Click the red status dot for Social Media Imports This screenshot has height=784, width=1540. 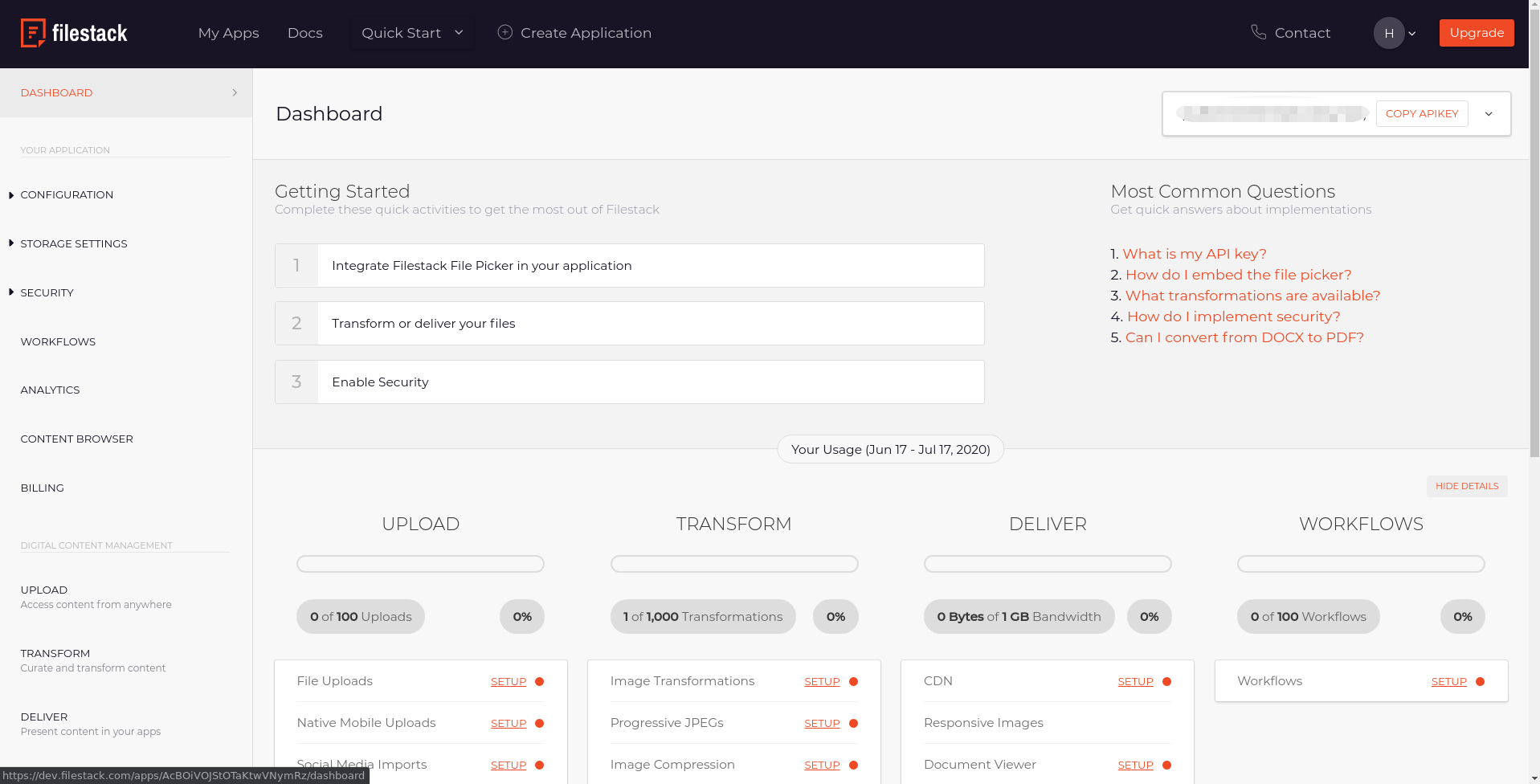pyautogui.click(x=540, y=765)
